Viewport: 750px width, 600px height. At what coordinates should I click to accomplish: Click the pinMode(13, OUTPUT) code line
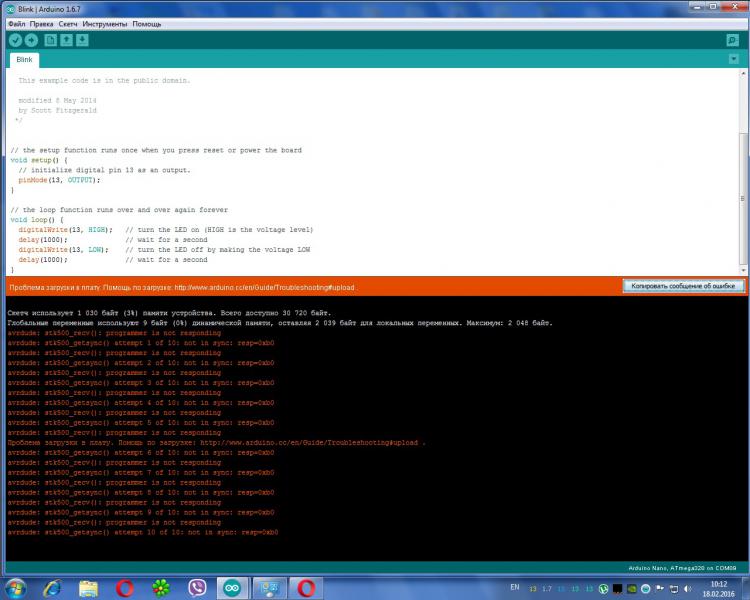[x=59, y=180]
